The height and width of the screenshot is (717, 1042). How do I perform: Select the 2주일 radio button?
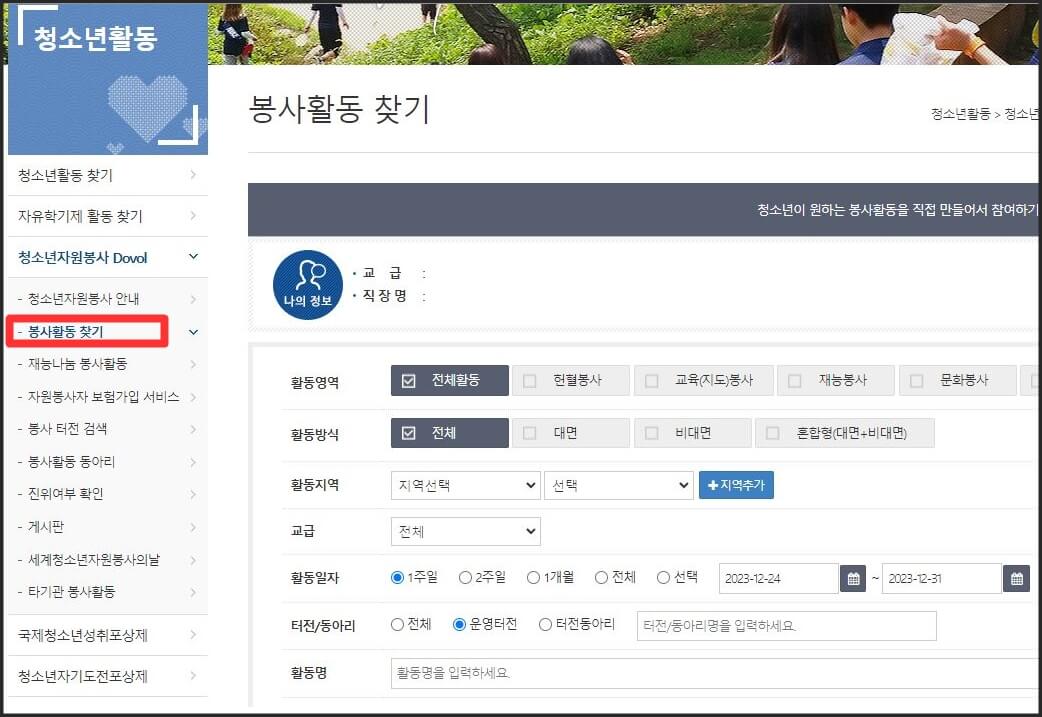point(467,577)
